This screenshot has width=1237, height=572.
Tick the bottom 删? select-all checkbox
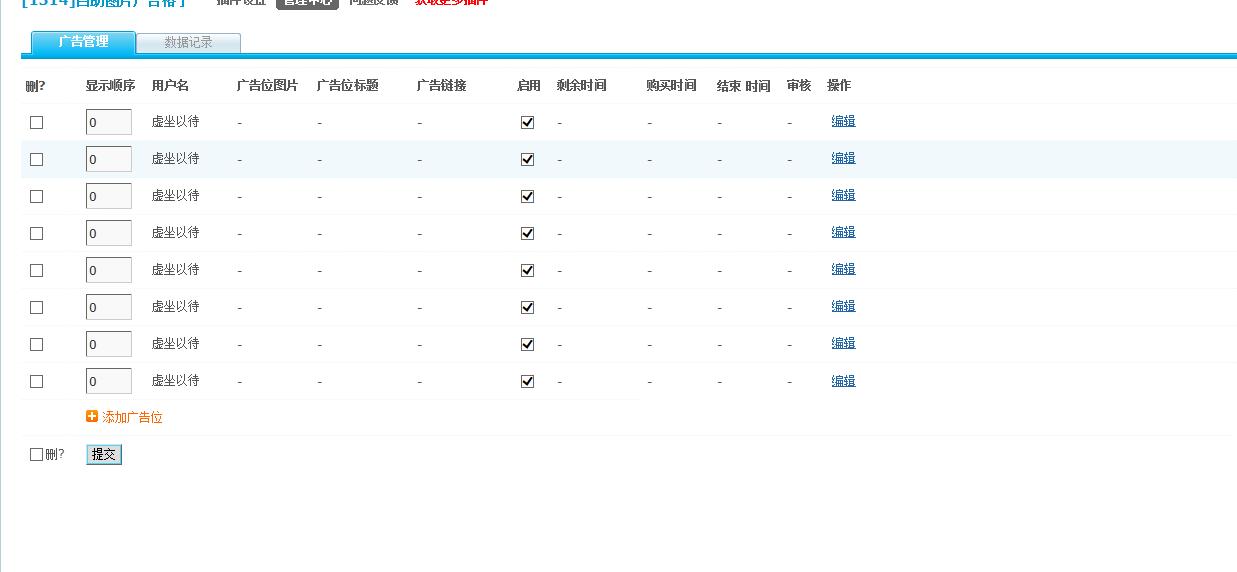(37, 455)
